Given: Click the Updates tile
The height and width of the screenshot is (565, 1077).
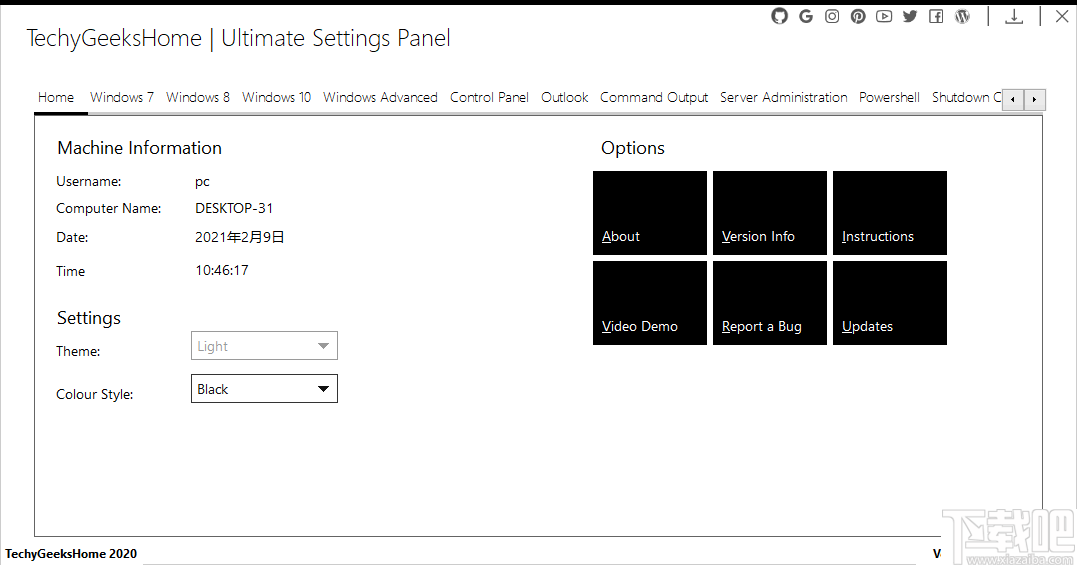Looking at the screenshot, I should pos(889,303).
